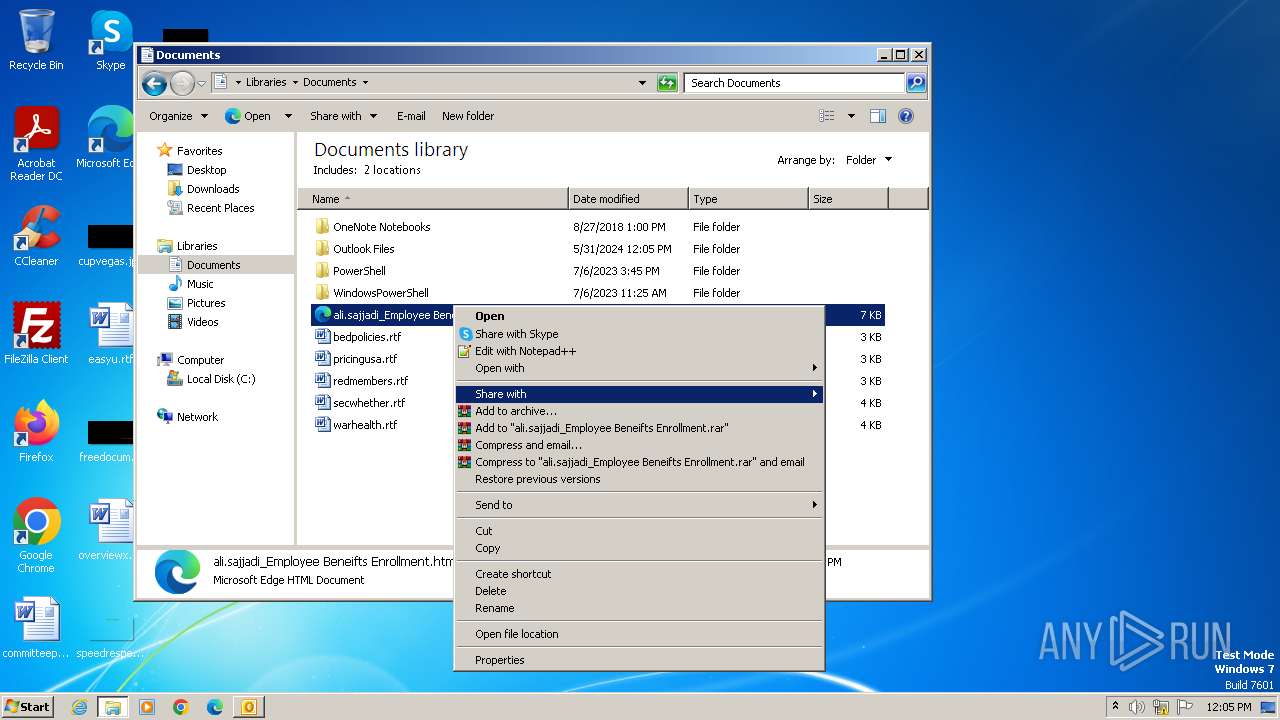The height and width of the screenshot is (720, 1280).
Task: Open recent pages dropdown next to Forward
Action: pyautogui.click(x=201, y=83)
